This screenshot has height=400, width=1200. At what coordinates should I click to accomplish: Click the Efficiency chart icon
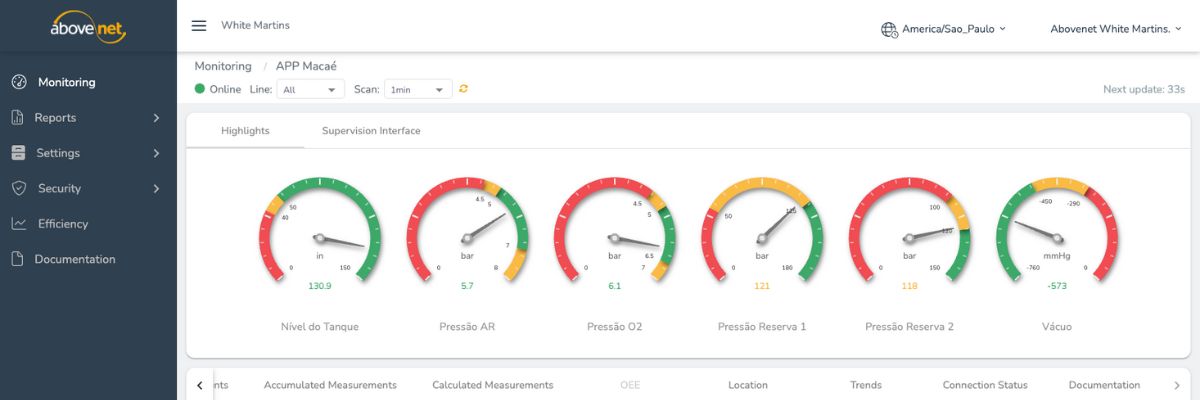click(18, 224)
